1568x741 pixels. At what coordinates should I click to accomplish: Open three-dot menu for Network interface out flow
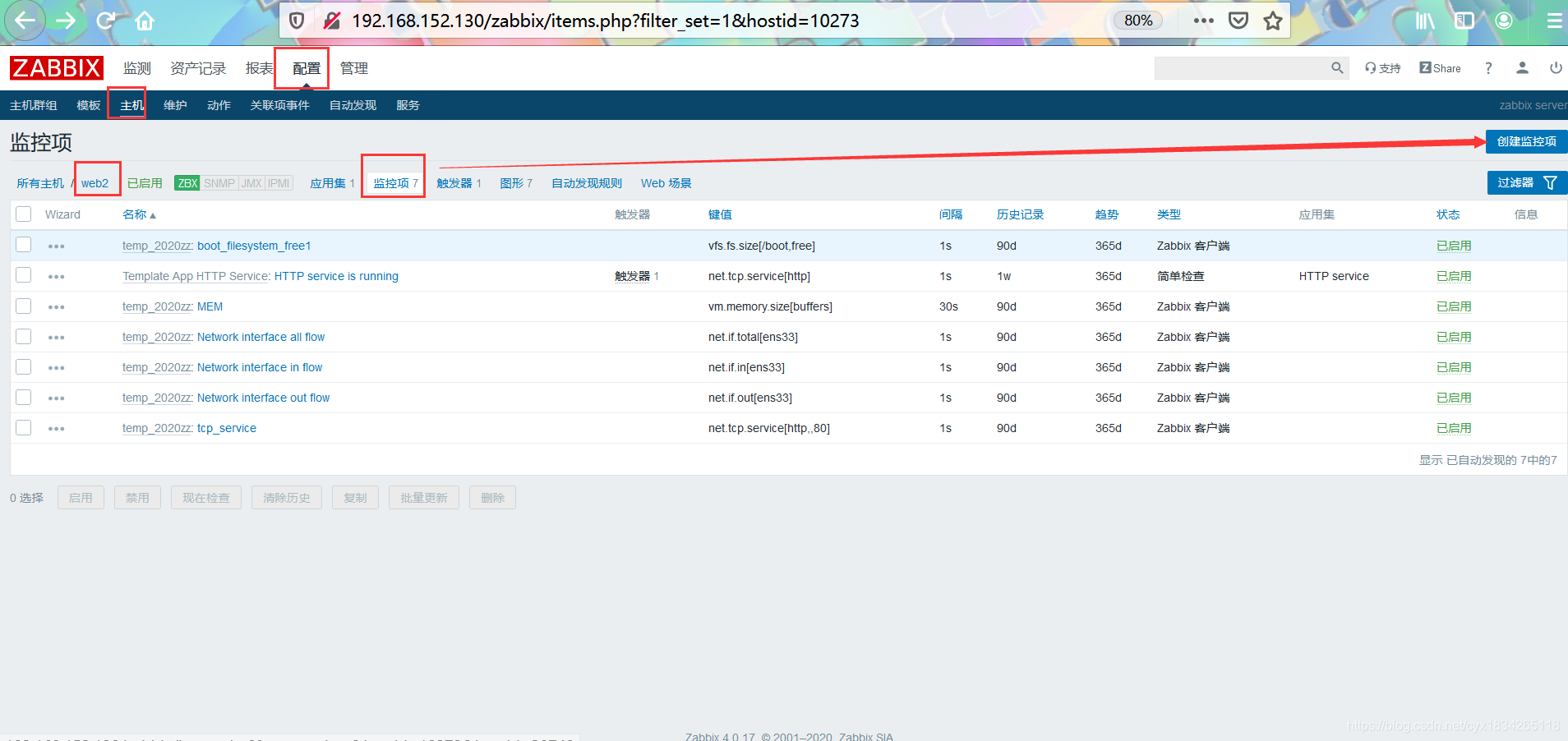tap(56, 398)
